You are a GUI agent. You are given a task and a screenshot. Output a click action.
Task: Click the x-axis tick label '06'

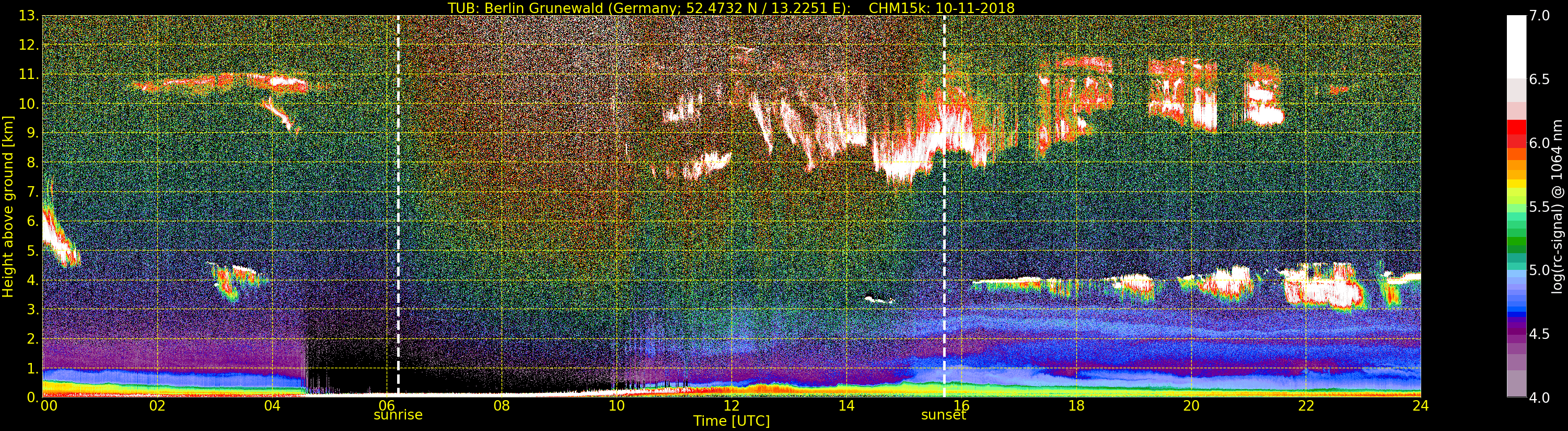387,406
